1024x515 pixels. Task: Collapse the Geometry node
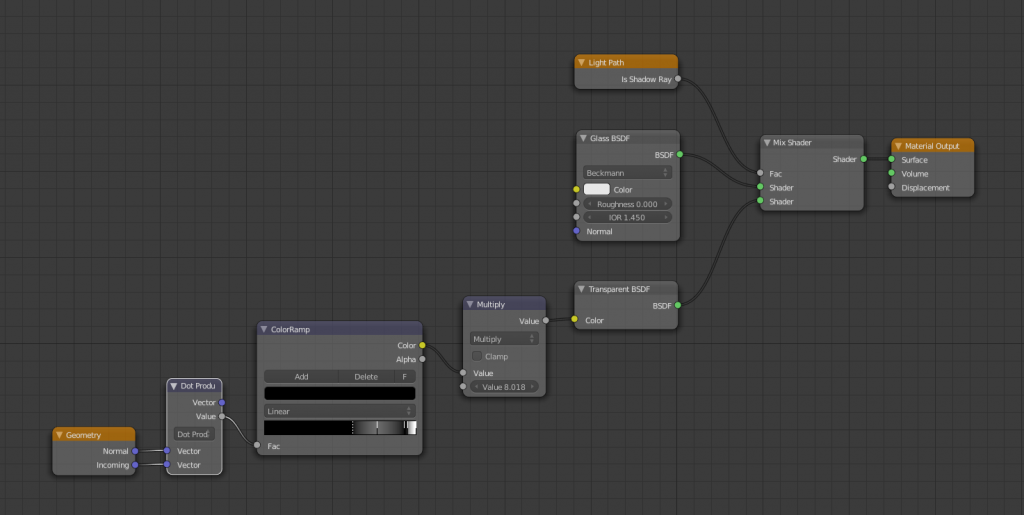click(59, 435)
